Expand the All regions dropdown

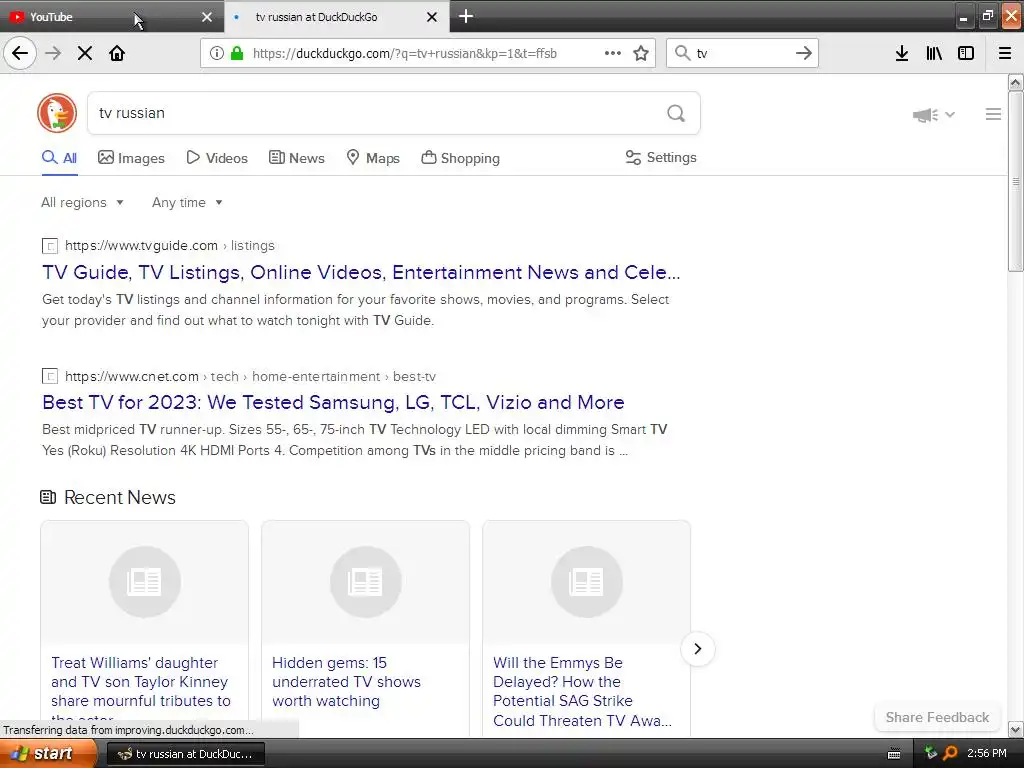[82, 202]
